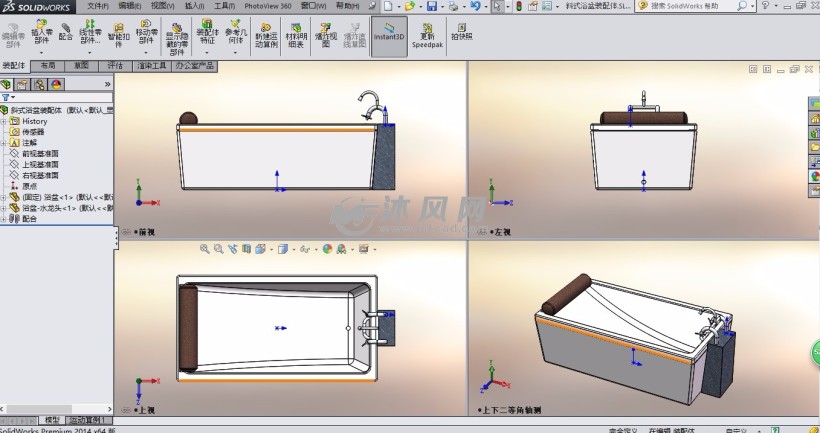
Task: Expand the History node in the tree
Action: tap(3, 121)
